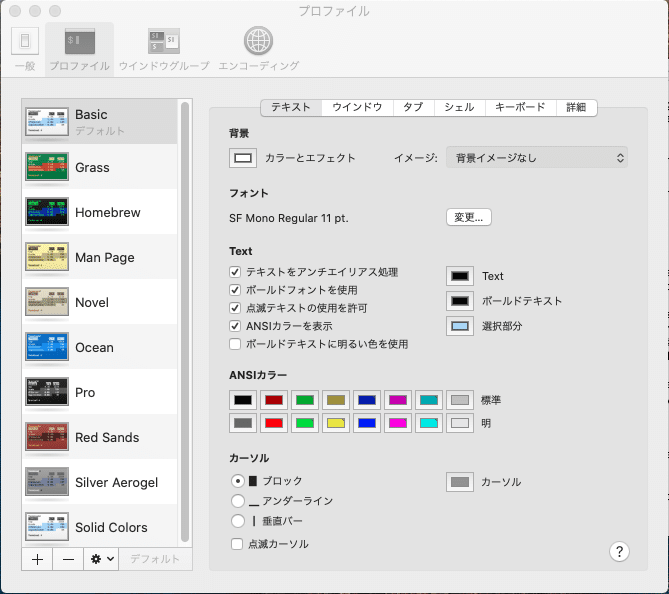Click the 変更... font button

(x=468, y=217)
